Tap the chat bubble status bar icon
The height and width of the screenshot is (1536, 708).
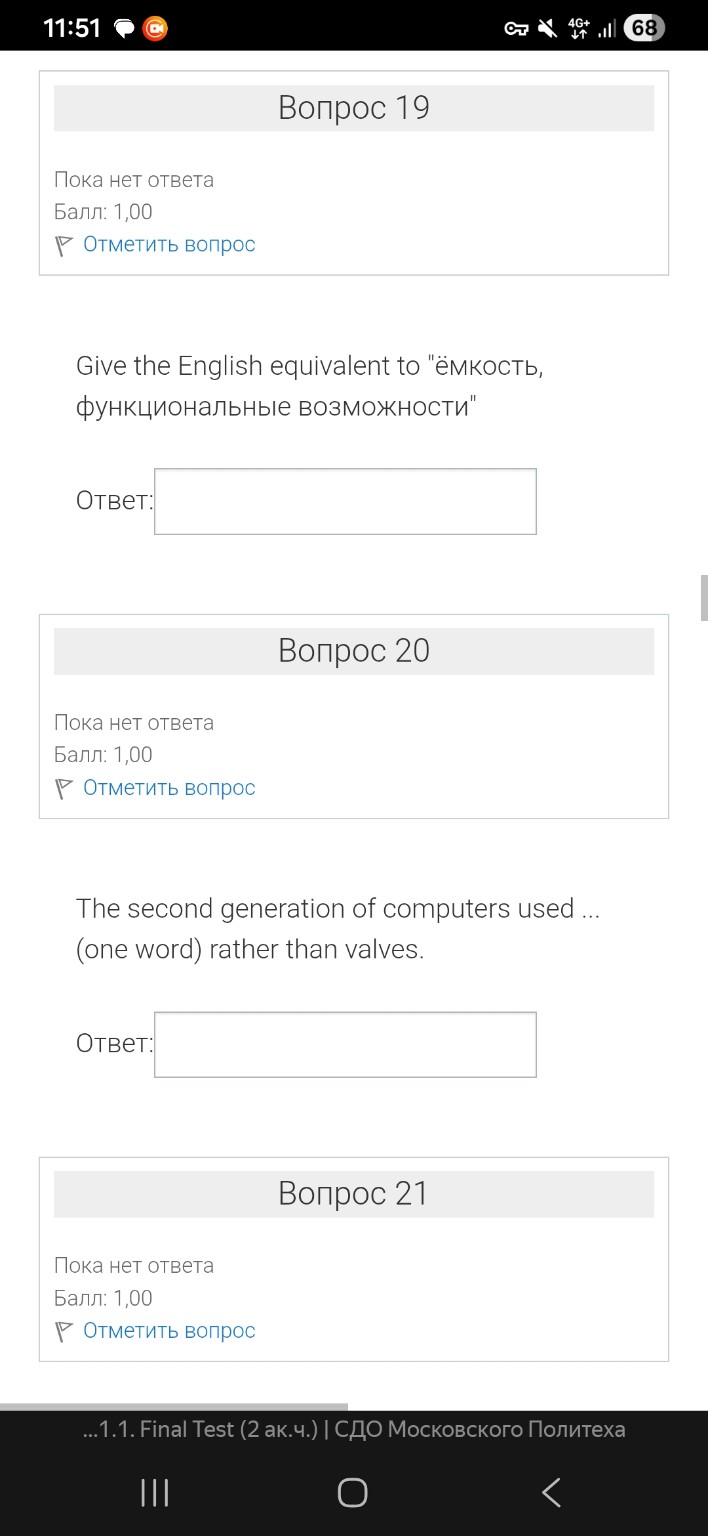pos(125,29)
